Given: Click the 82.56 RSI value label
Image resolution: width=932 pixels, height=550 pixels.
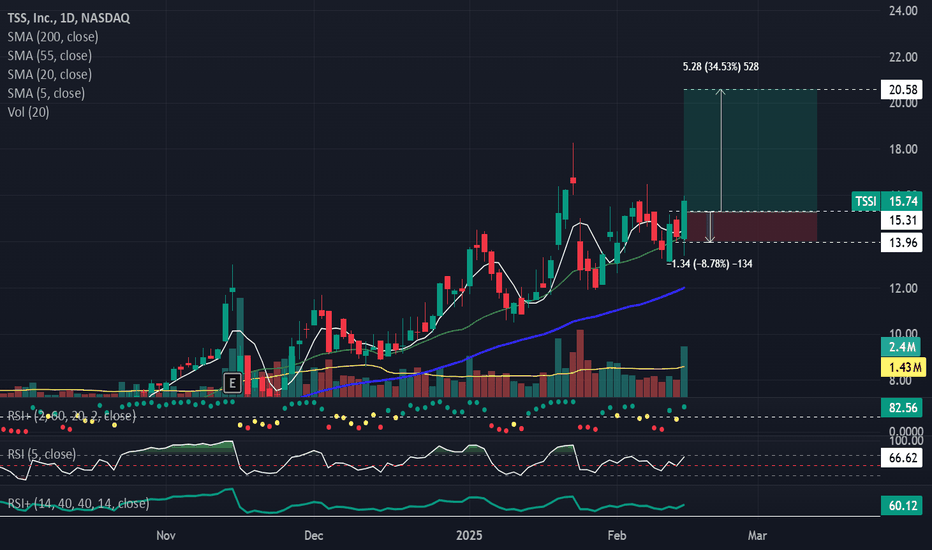Looking at the screenshot, I should [x=902, y=408].
